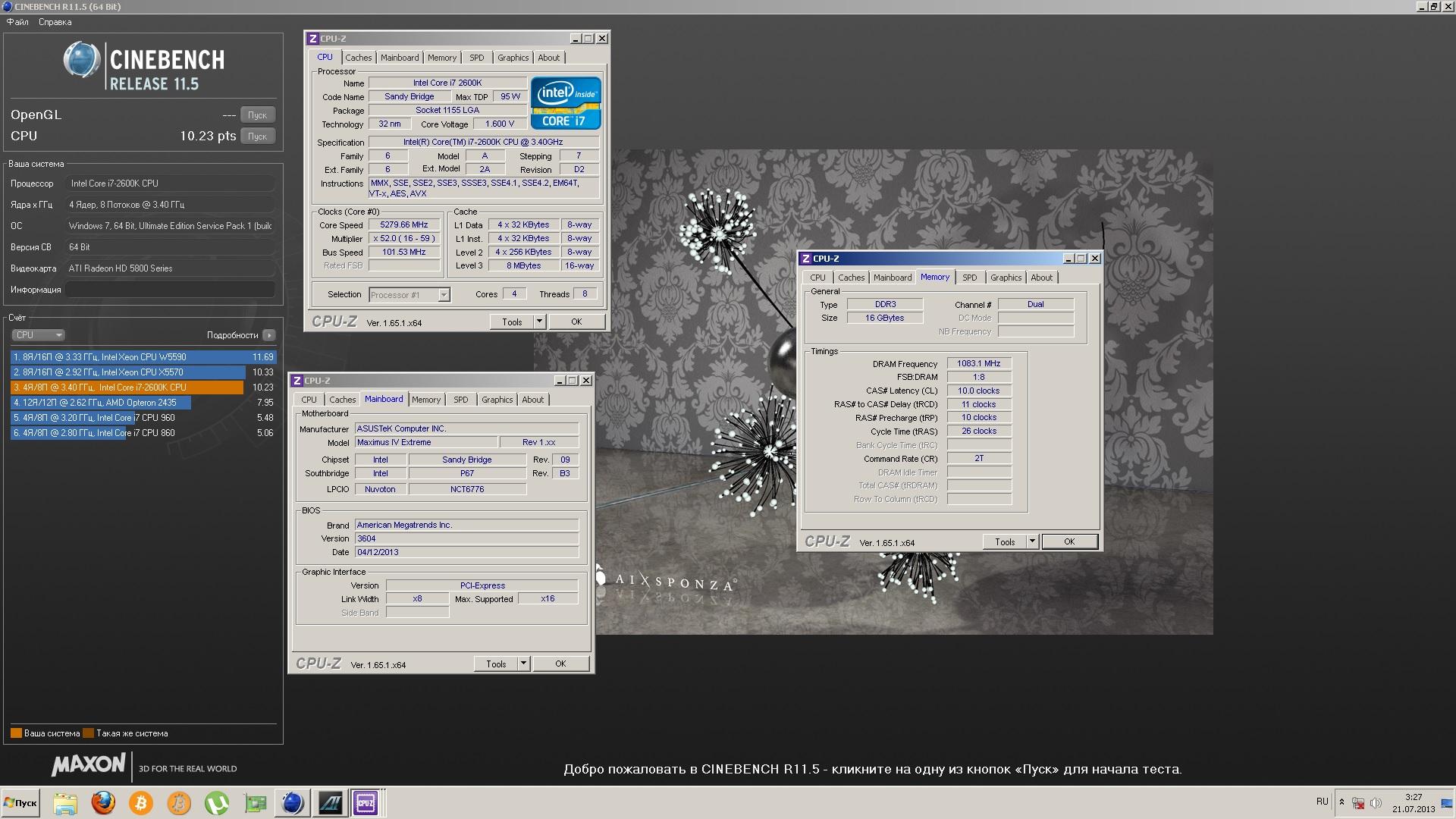Click the DRAM Frequency value 1083.1 MHz
This screenshot has width=1456, height=819.
click(x=978, y=364)
